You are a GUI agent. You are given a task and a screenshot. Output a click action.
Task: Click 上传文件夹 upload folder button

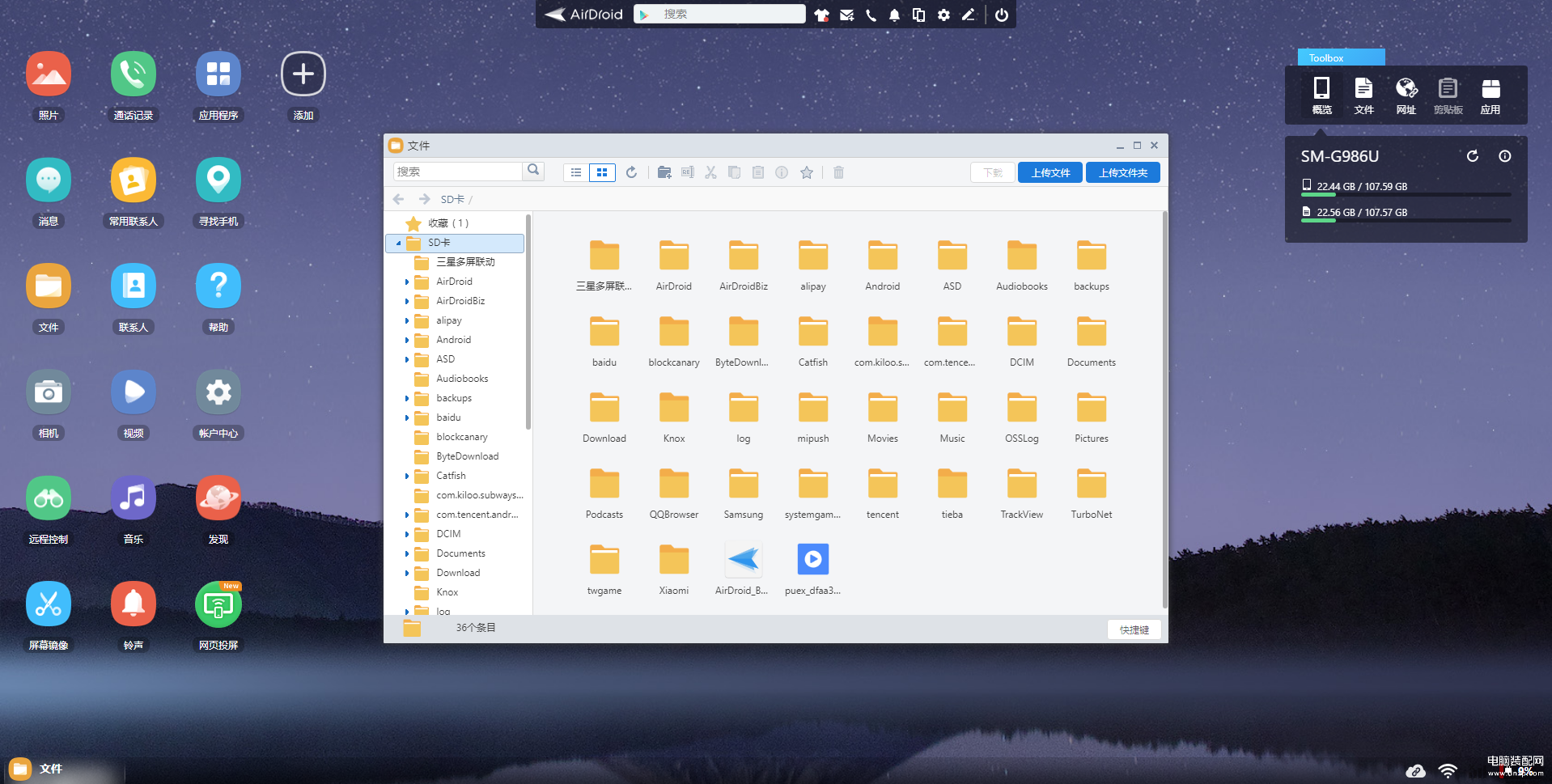coord(1123,172)
